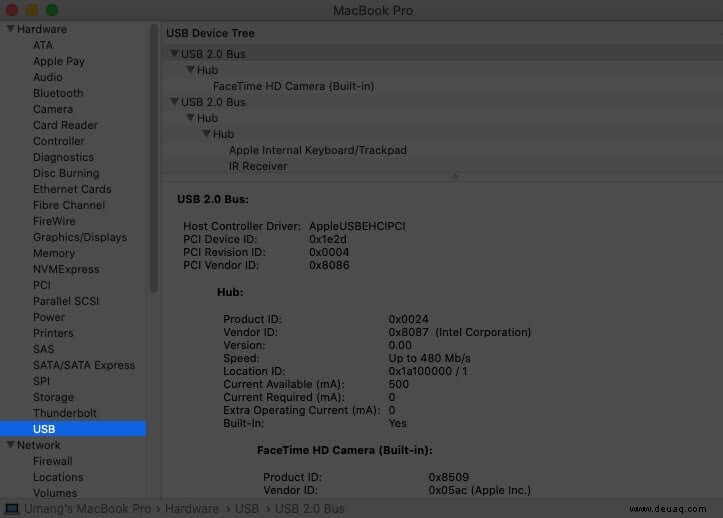Click the pane splitter handle below device tree

(455, 176)
